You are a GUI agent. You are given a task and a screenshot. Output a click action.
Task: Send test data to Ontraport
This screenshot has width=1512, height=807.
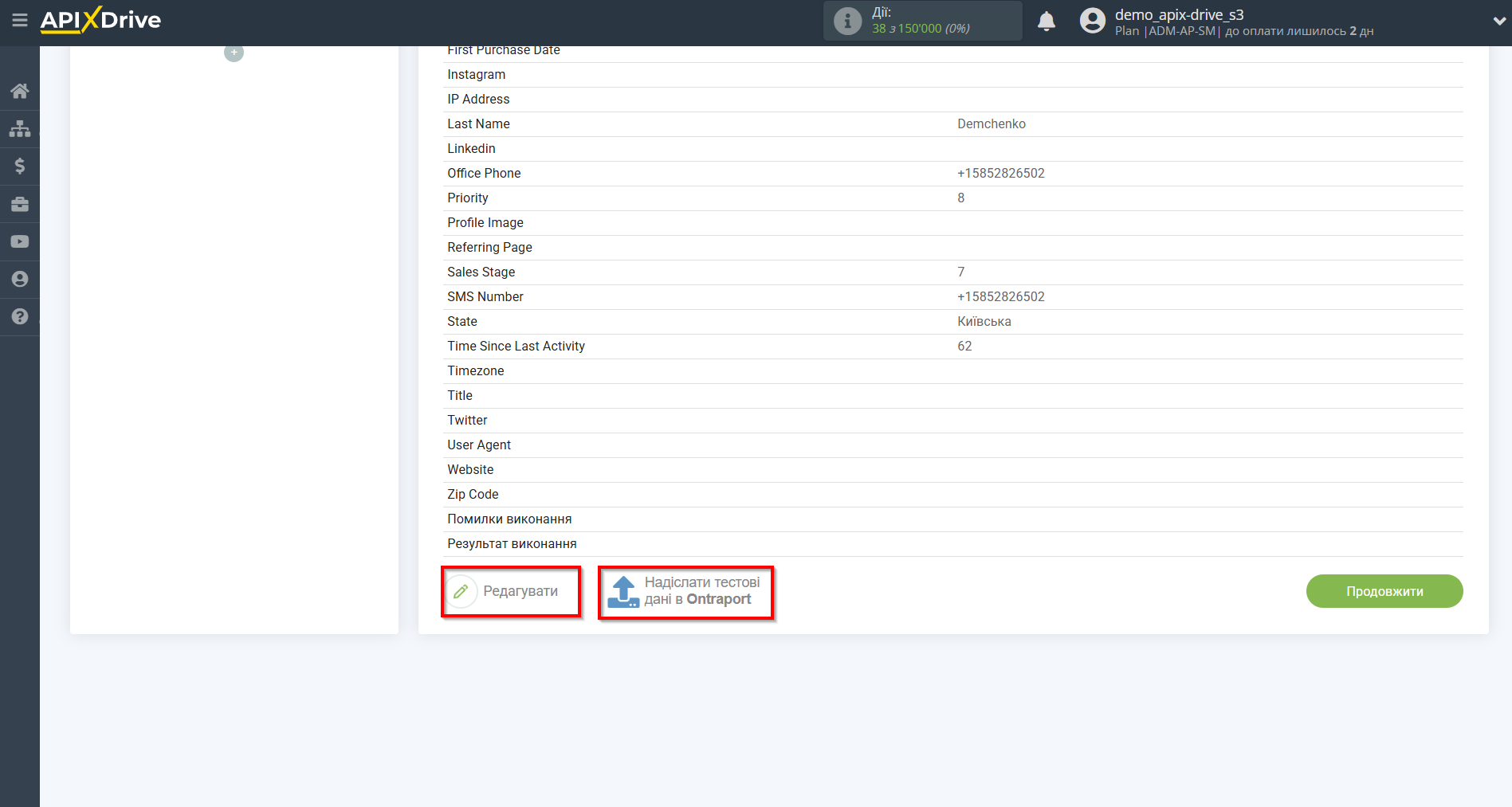[x=685, y=591]
